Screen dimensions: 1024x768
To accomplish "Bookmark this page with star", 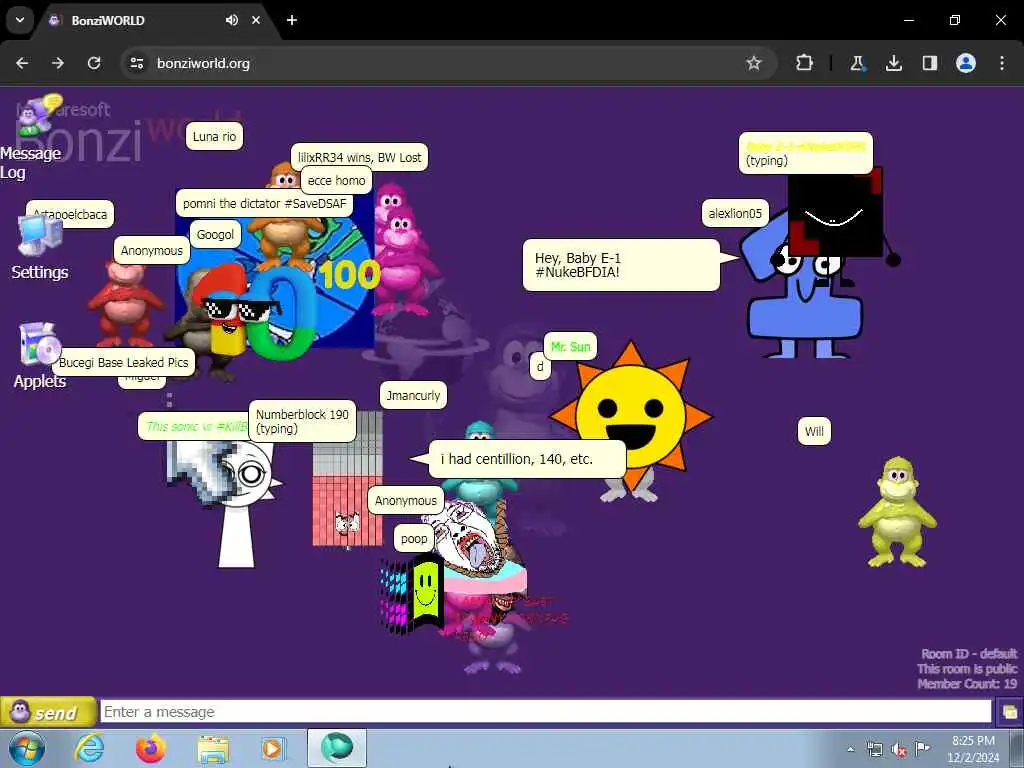I will click(x=754, y=63).
